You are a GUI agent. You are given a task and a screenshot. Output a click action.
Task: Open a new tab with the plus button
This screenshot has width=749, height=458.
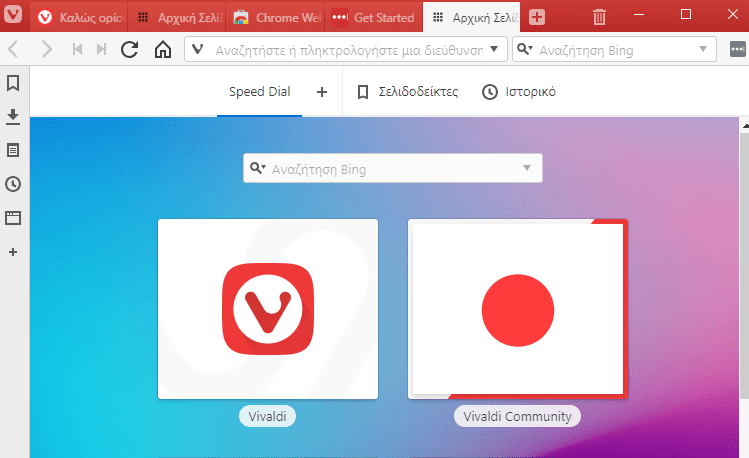[x=536, y=17]
